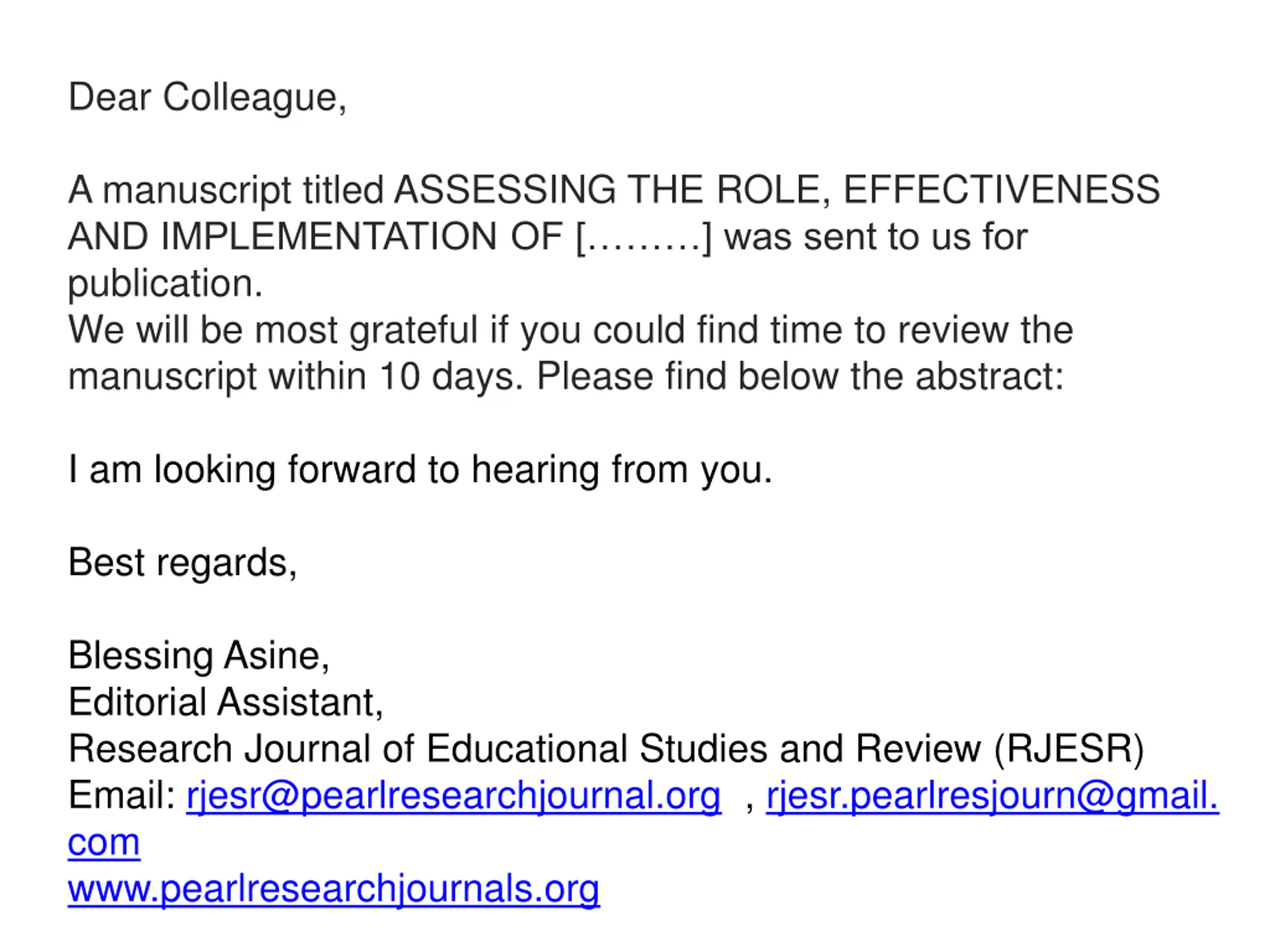Image resolution: width=1270 pixels, height=952 pixels.
Task: Open the rjesr.pearlresjourn@gmail. email link
Action: pos(993,796)
